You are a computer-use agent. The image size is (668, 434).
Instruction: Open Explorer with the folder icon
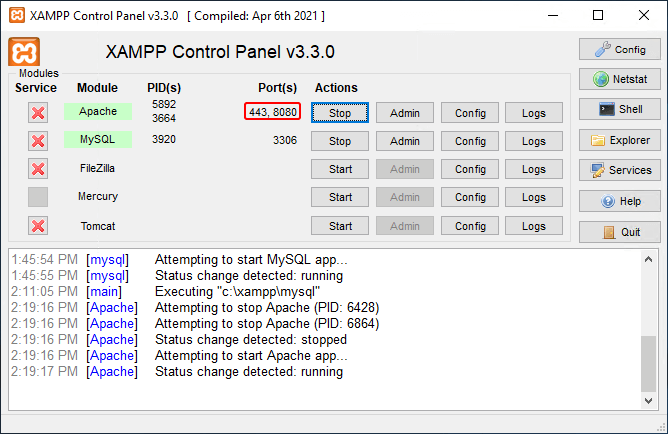[x=619, y=140]
